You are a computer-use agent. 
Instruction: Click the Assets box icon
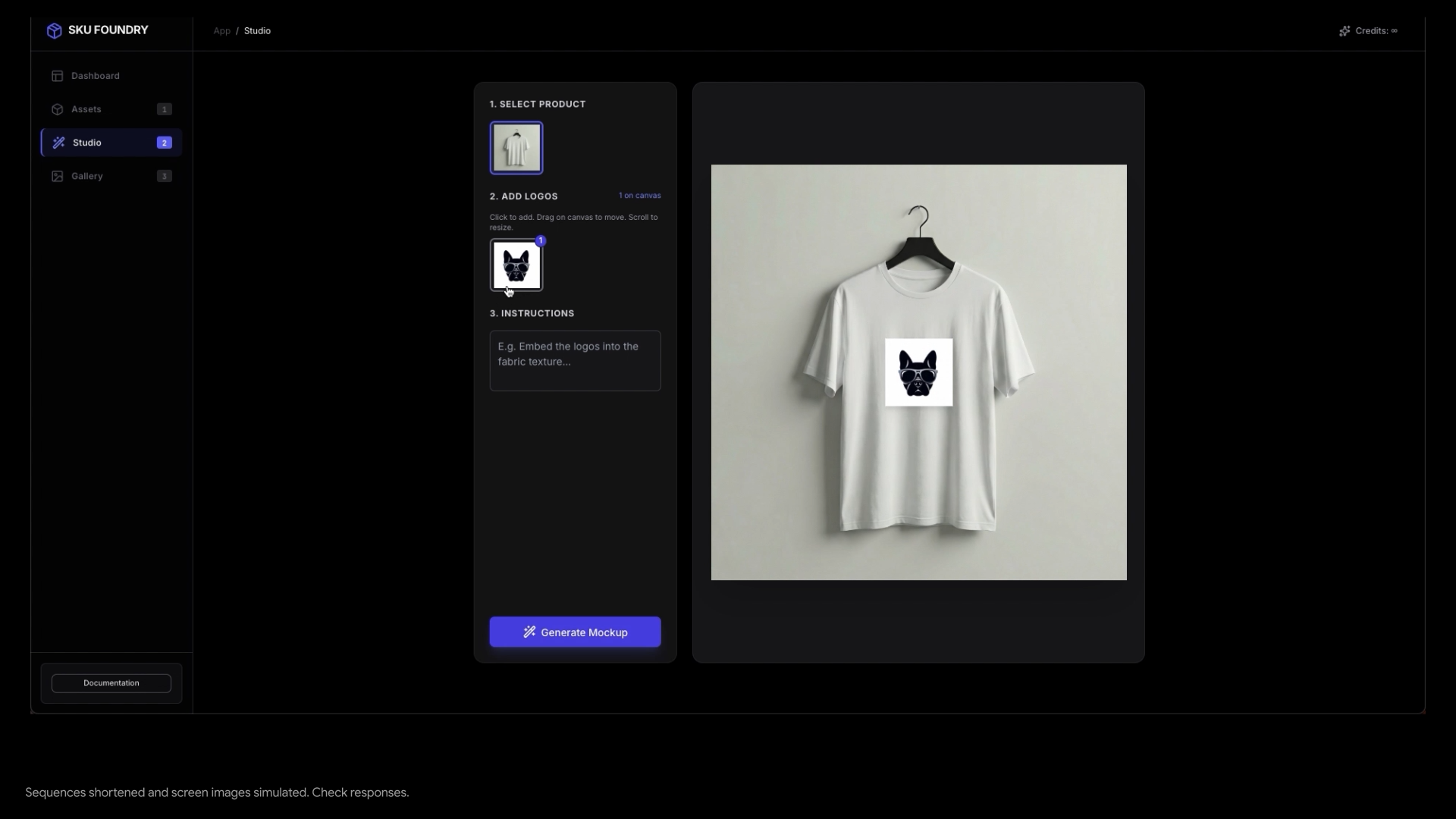click(x=57, y=109)
